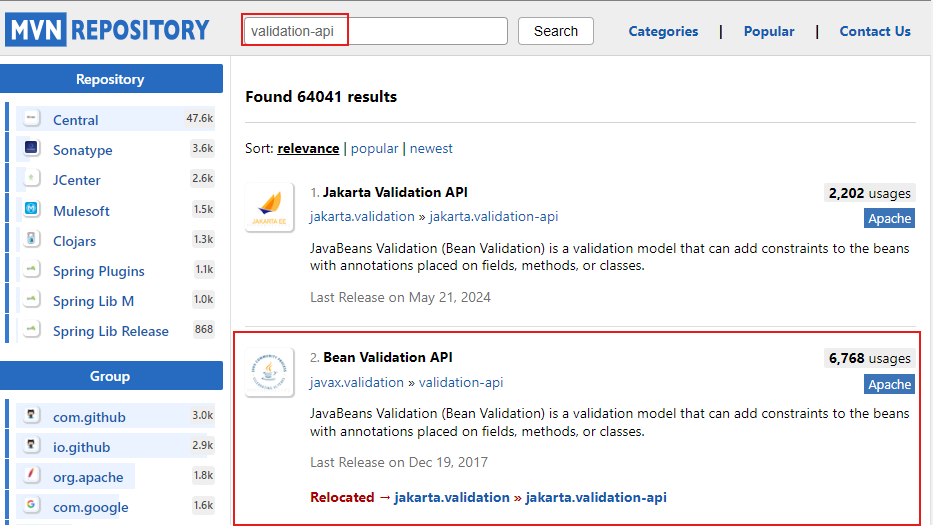
Task: Click Apache license badge for Bean Validation
Action: tap(889, 384)
